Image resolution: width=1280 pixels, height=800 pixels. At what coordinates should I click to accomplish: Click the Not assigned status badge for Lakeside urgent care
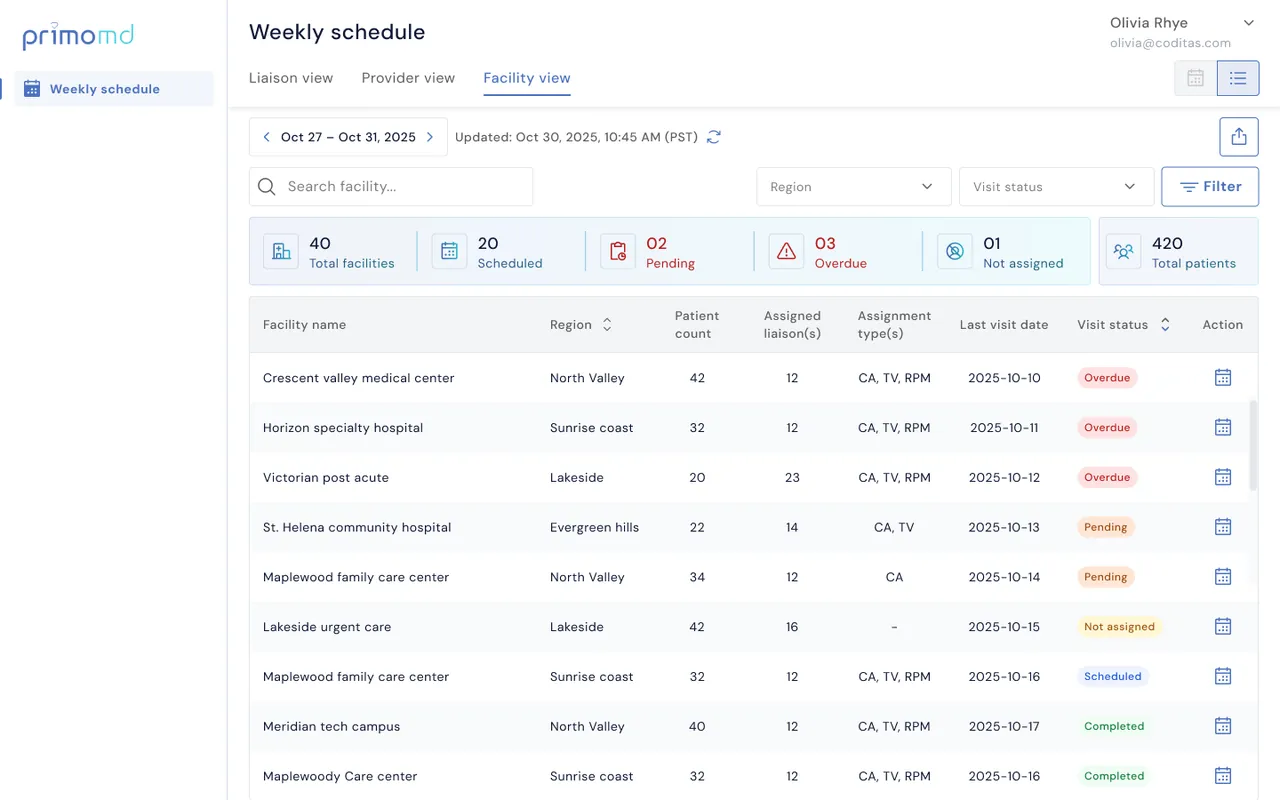(1119, 627)
